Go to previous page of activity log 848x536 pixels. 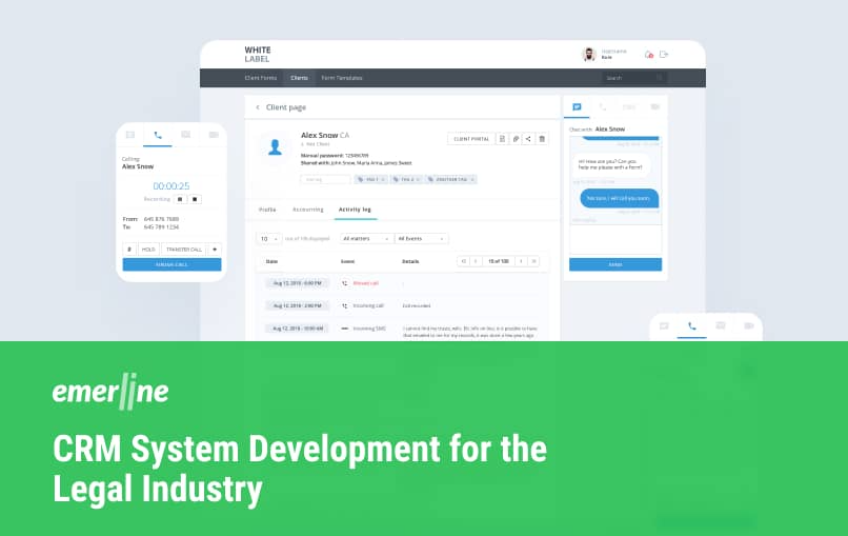coord(476,261)
